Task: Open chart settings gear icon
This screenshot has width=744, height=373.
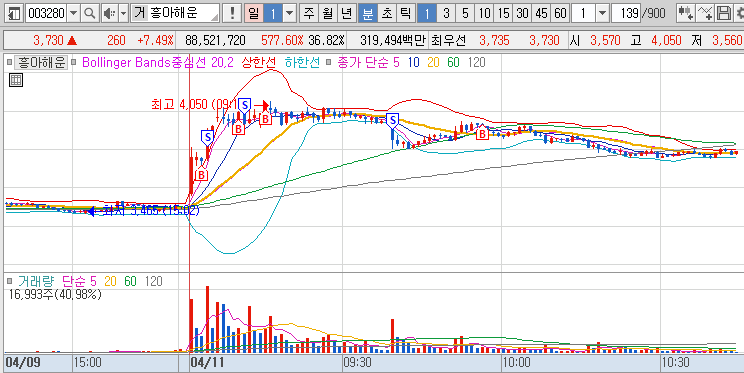Action: (x=739, y=13)
